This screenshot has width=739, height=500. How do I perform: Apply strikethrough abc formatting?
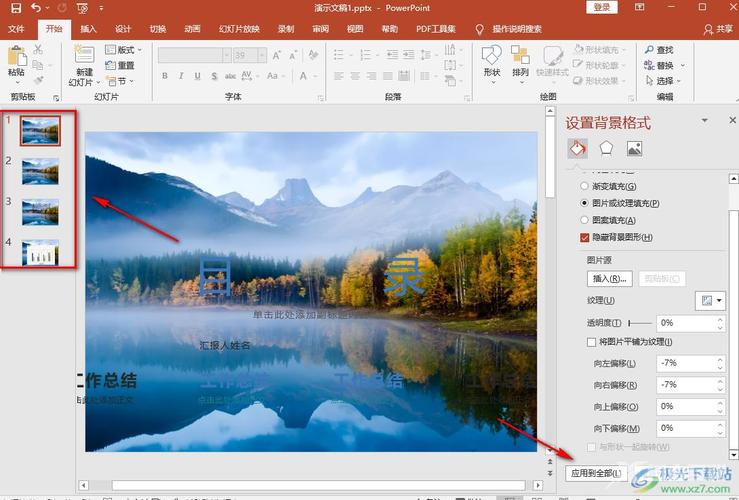tap(230, 76)
